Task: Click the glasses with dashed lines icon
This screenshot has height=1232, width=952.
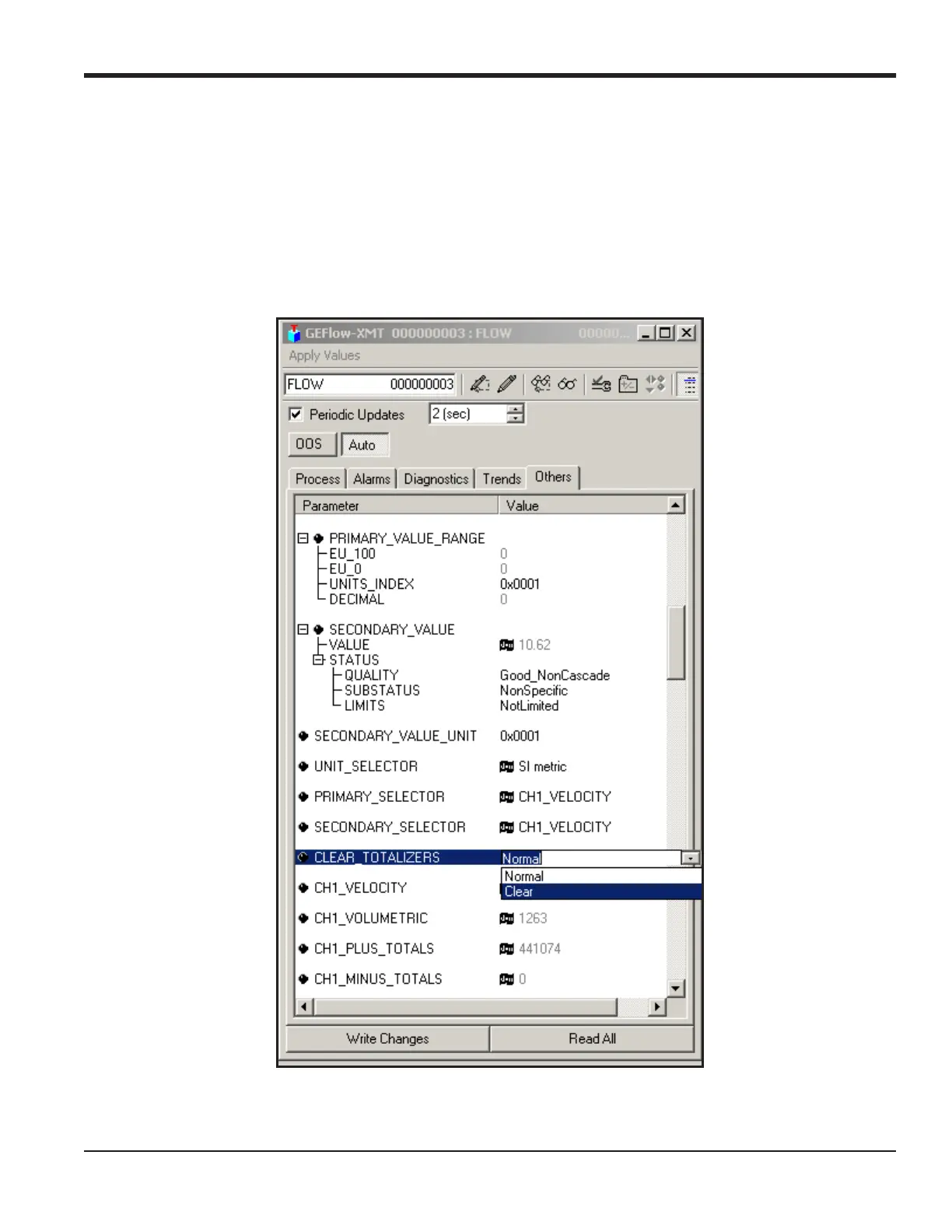Action: 541,383
